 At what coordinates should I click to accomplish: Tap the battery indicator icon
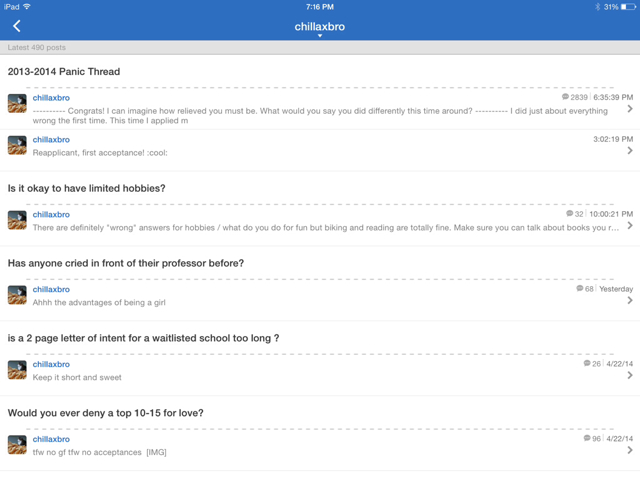[628, 7]
